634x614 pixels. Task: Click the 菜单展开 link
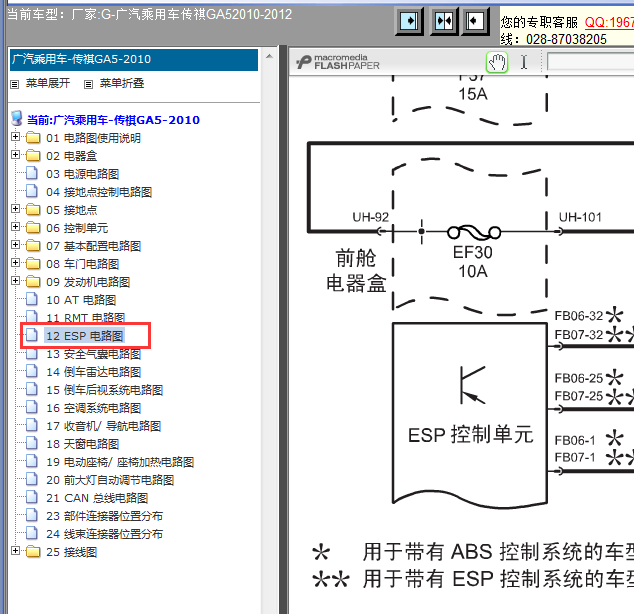tap(48, 84)
